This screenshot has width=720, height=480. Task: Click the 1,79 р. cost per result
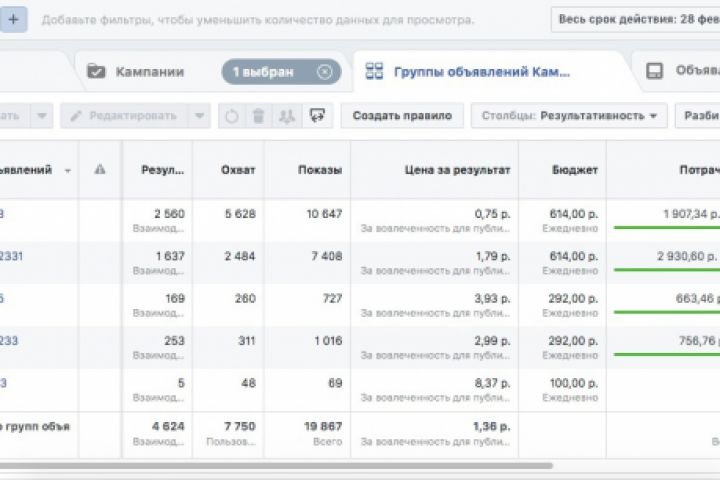pyautogui.click(x=493, y=256)
